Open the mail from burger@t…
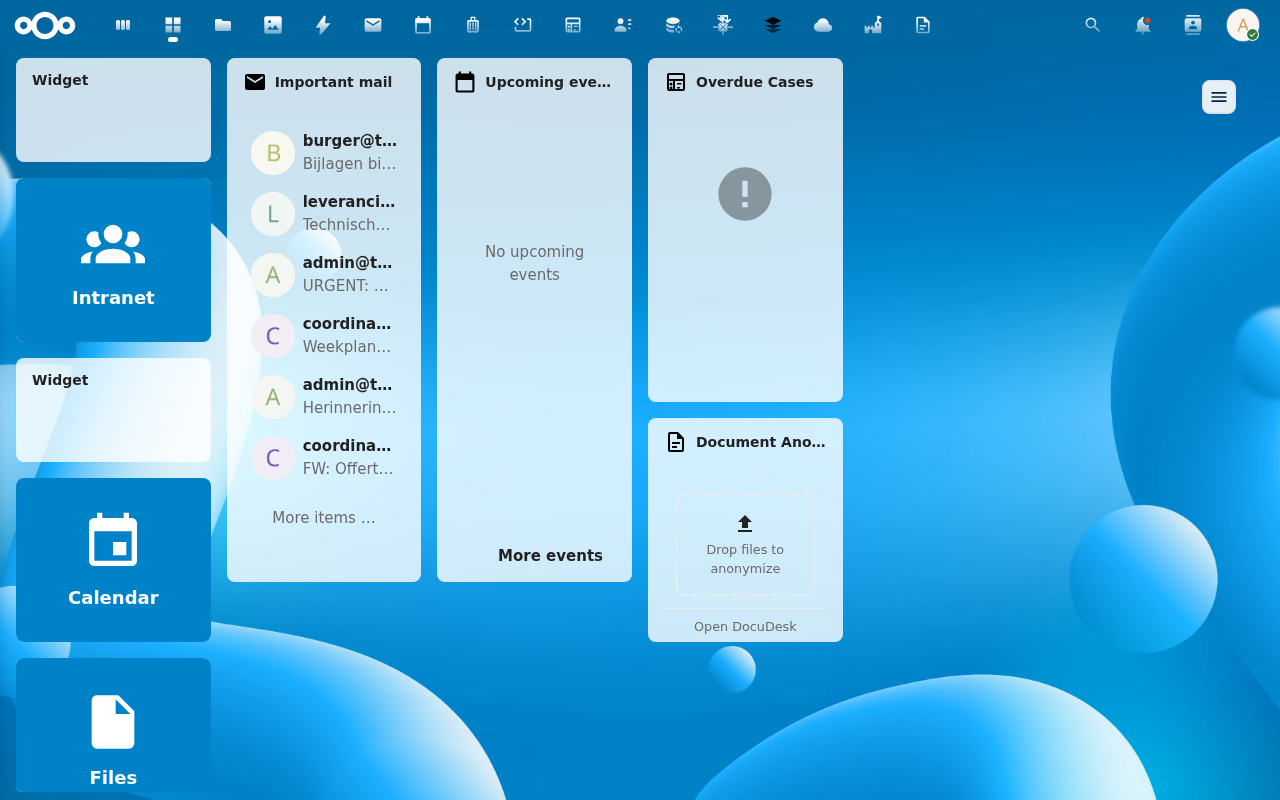Screen dimensions: 1280x800 324,152
